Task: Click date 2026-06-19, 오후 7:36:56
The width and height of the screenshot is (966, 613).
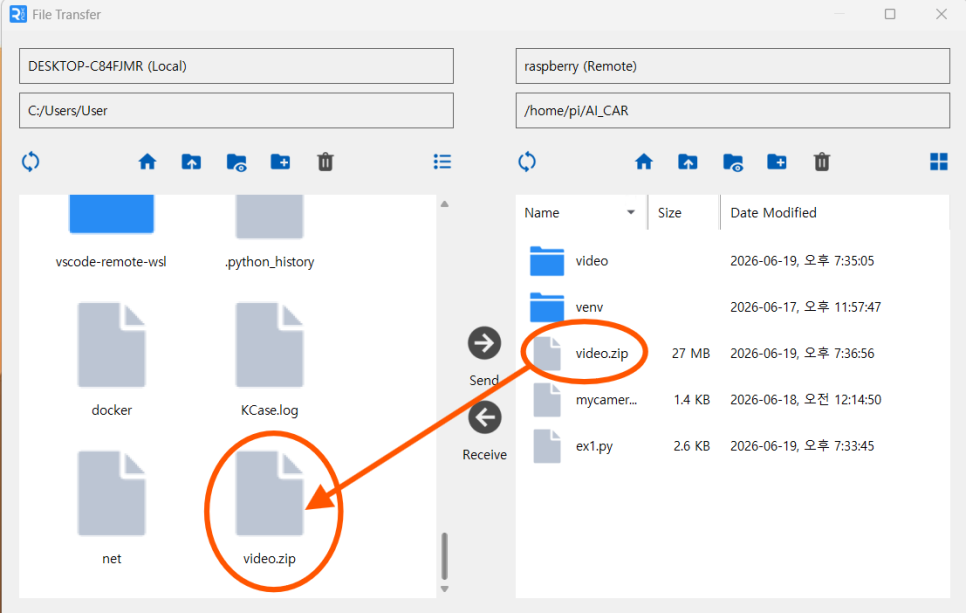Action: point(802,354)
